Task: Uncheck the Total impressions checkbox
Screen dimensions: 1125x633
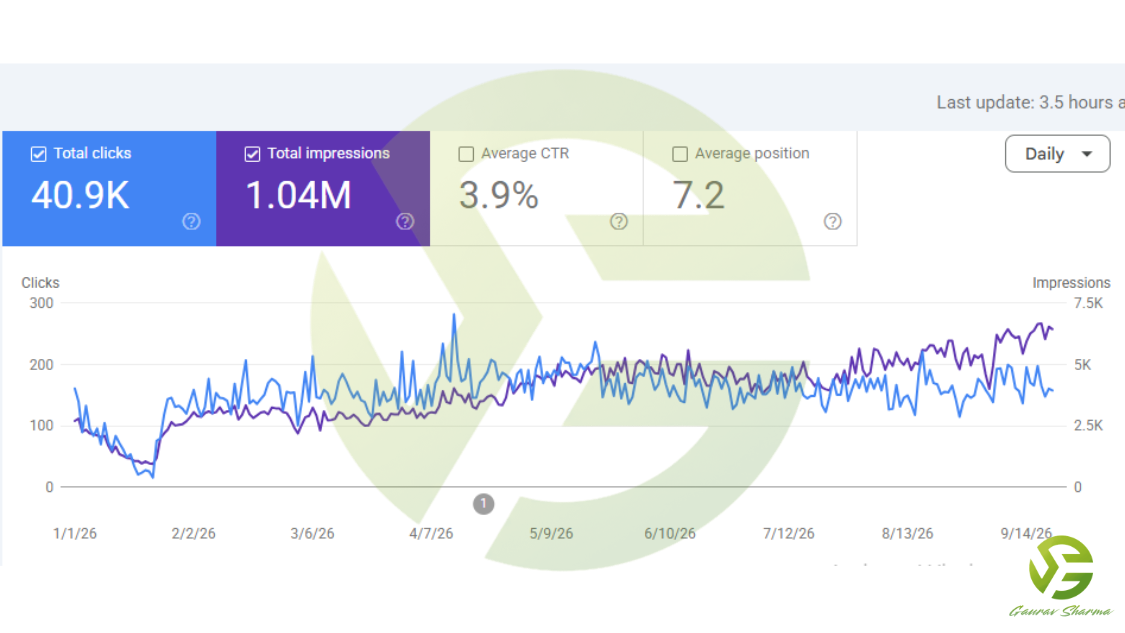Action: (x=253, y=154)
